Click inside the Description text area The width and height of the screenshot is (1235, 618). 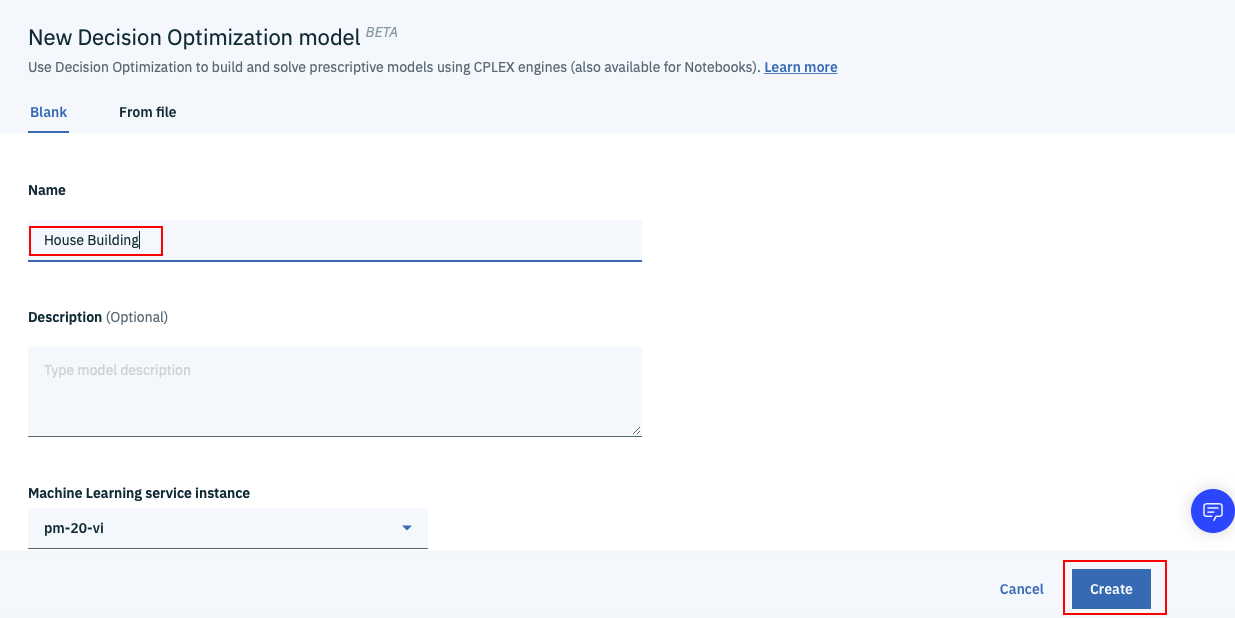[334, 391]
